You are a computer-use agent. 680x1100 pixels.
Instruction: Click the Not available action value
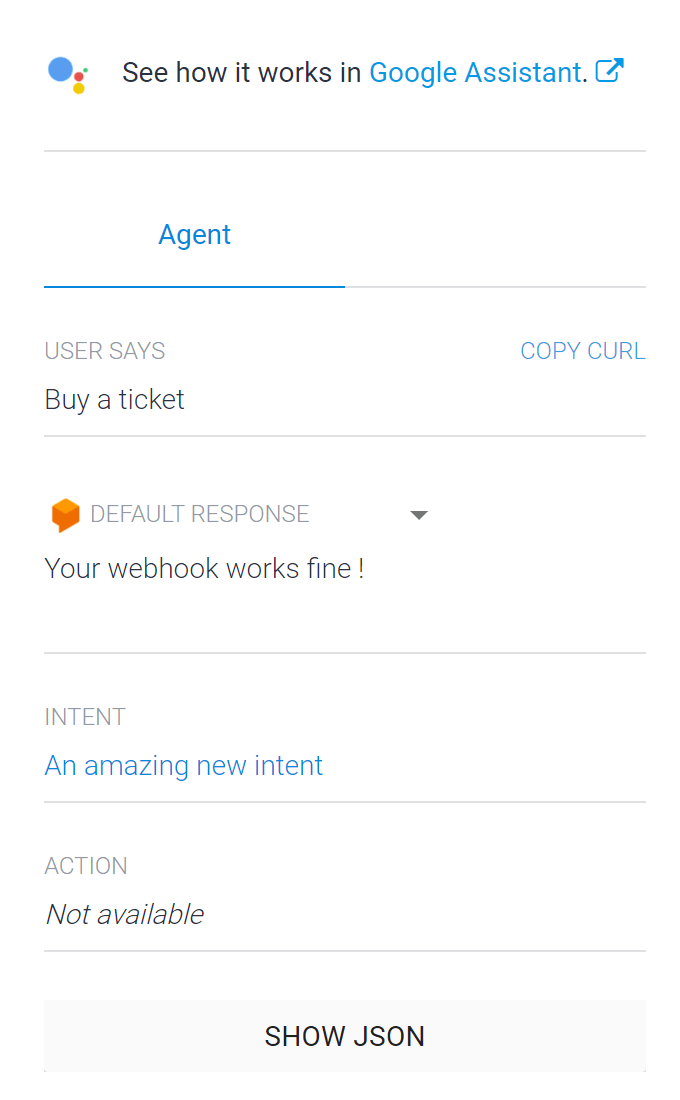pyautogui.click(x=125, y=914)
